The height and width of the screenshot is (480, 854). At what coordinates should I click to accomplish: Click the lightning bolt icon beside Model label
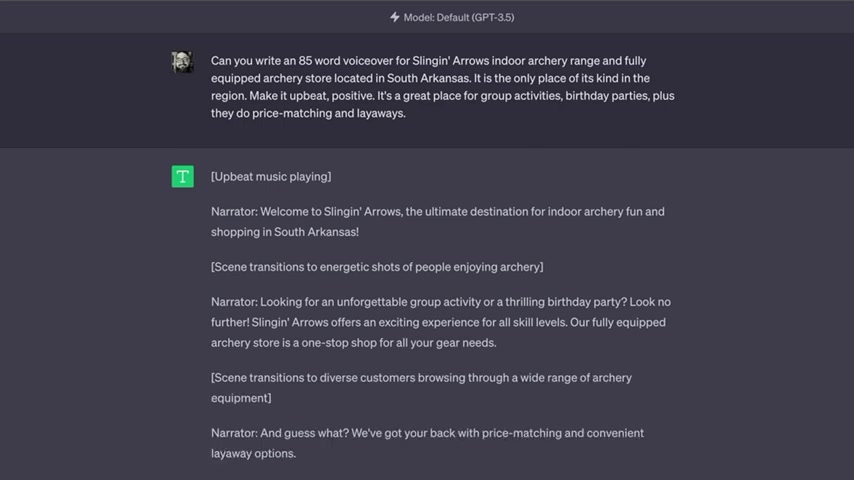click(395, 17)
